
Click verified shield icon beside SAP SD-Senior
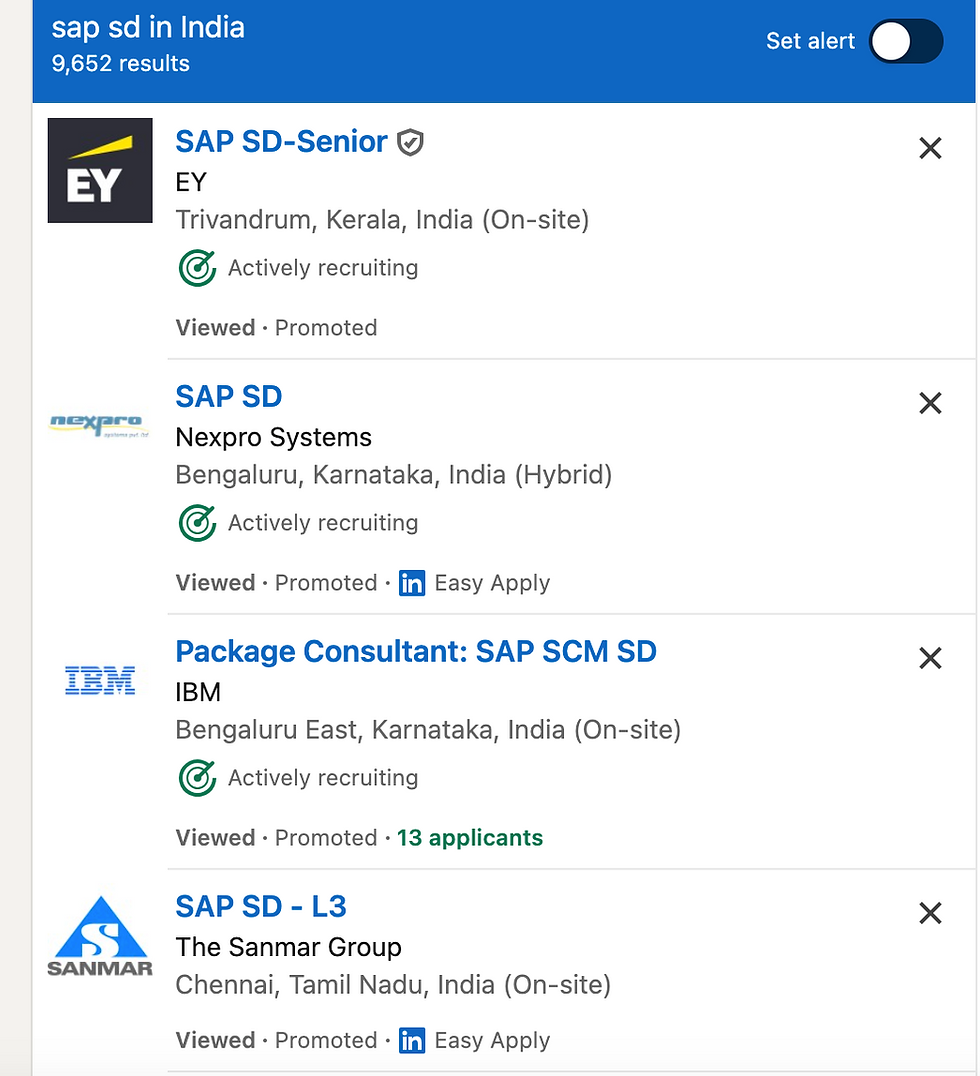point(410,143)
